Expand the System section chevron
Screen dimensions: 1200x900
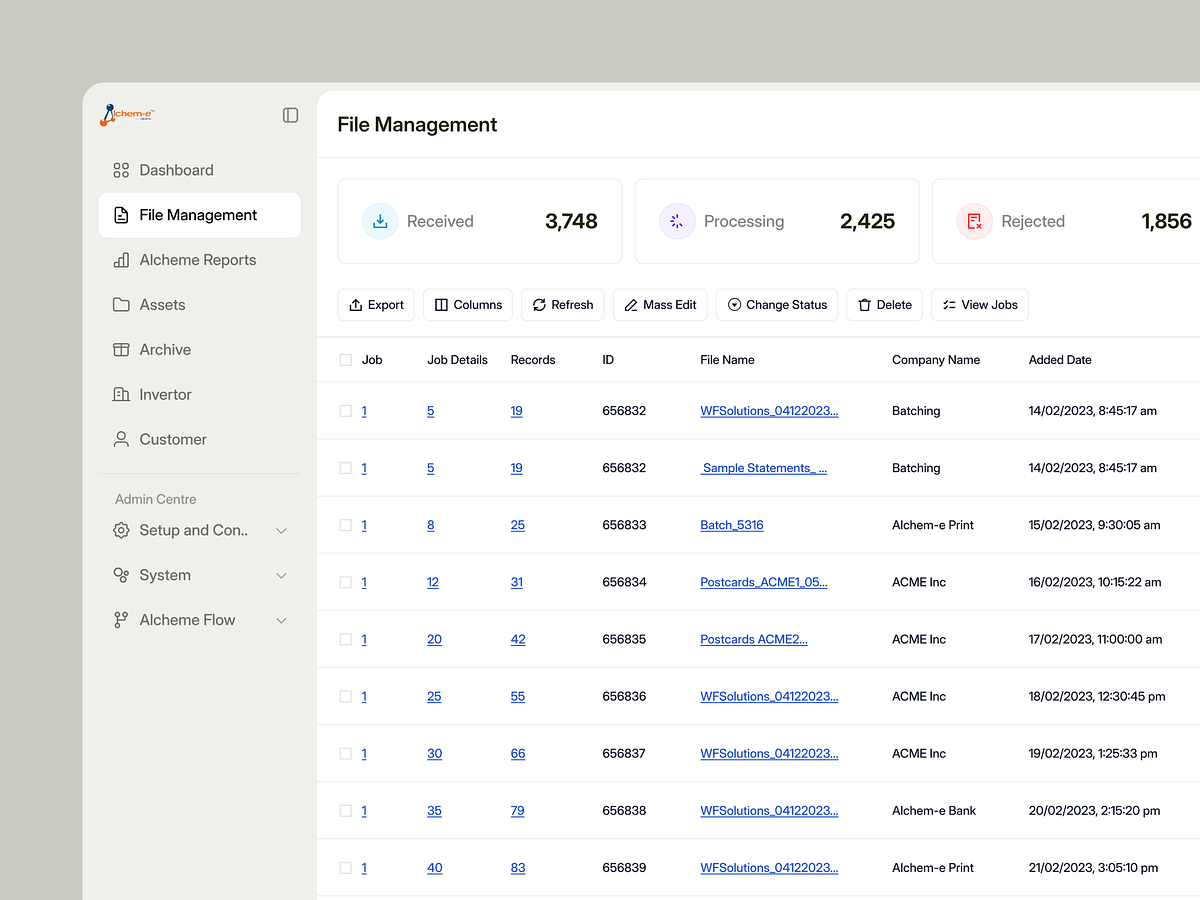281,576
